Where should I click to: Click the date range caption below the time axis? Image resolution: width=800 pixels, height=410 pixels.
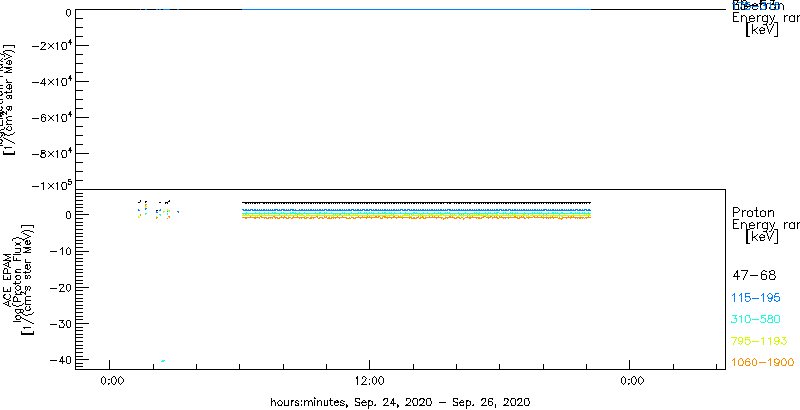400,402
